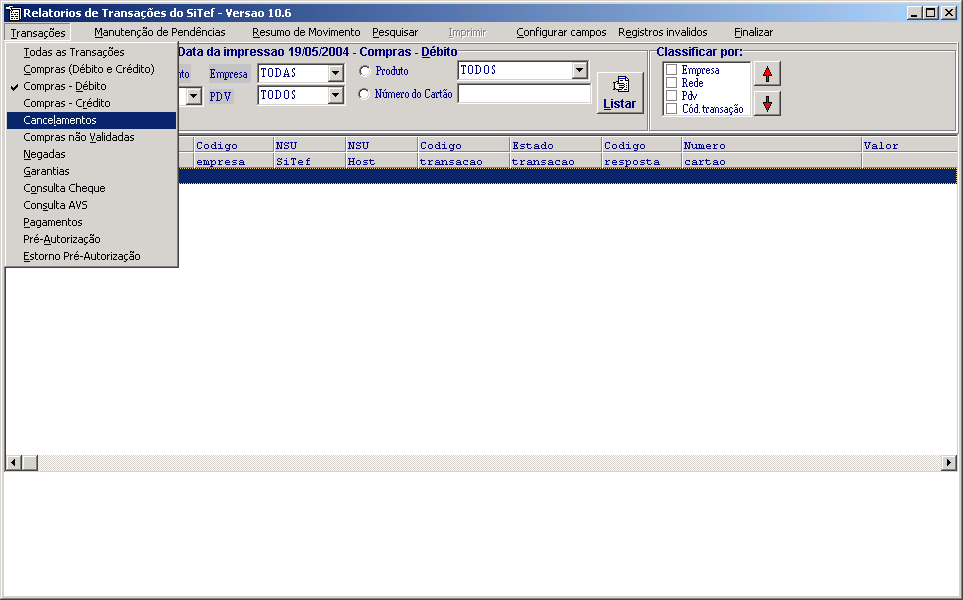Select the highlighted blue table row

click(x=567, y=176)
